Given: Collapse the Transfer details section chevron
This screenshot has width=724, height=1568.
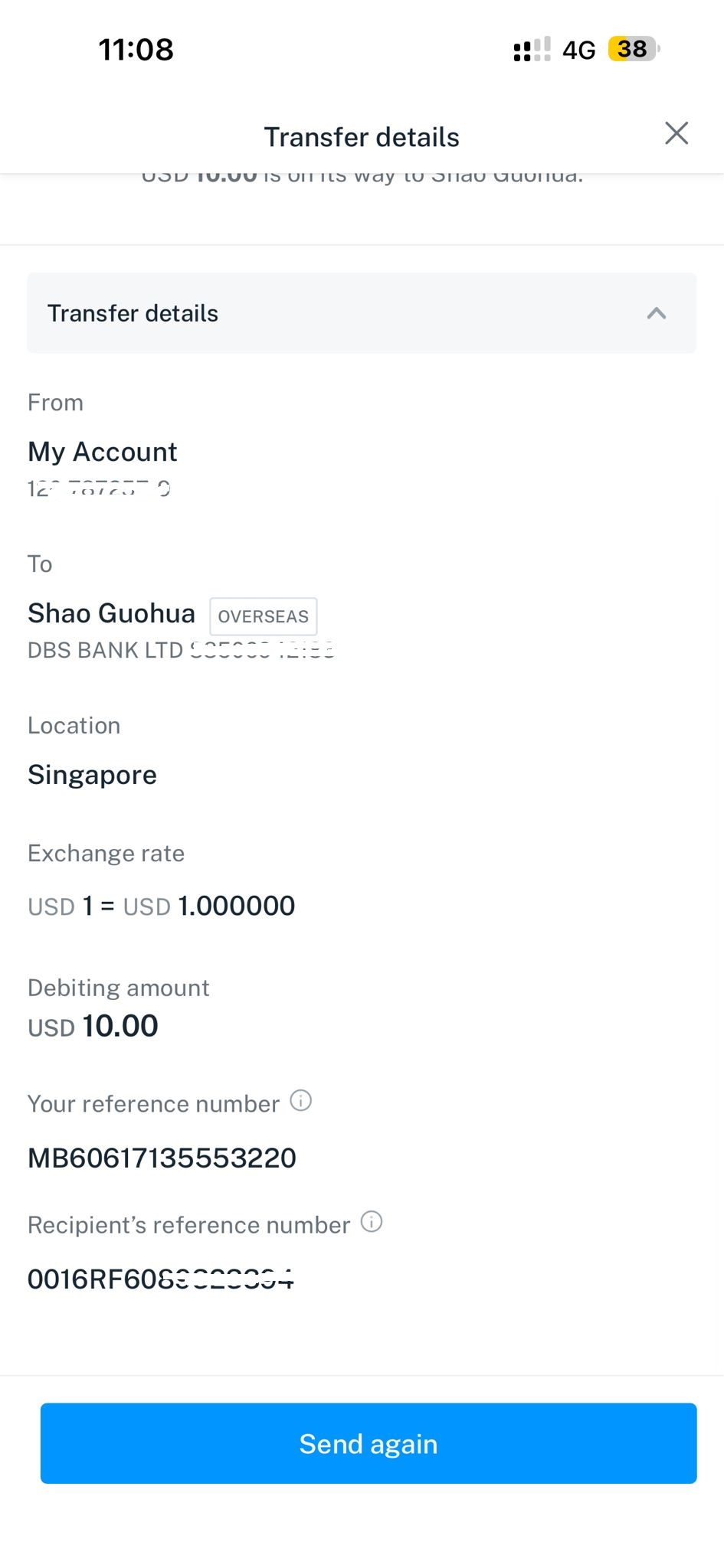Looking at the screenshot, I should click(x=657, y=313).
